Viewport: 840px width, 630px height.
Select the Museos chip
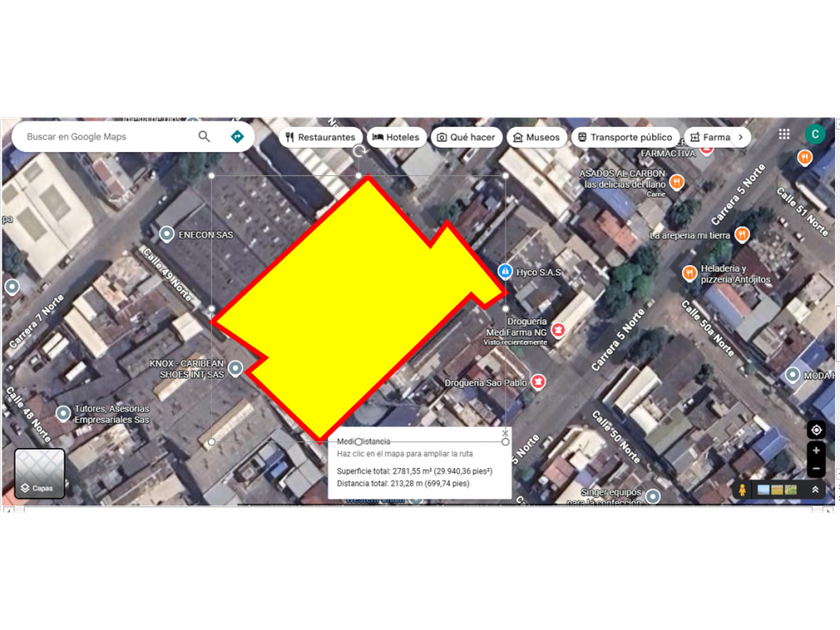536,137
